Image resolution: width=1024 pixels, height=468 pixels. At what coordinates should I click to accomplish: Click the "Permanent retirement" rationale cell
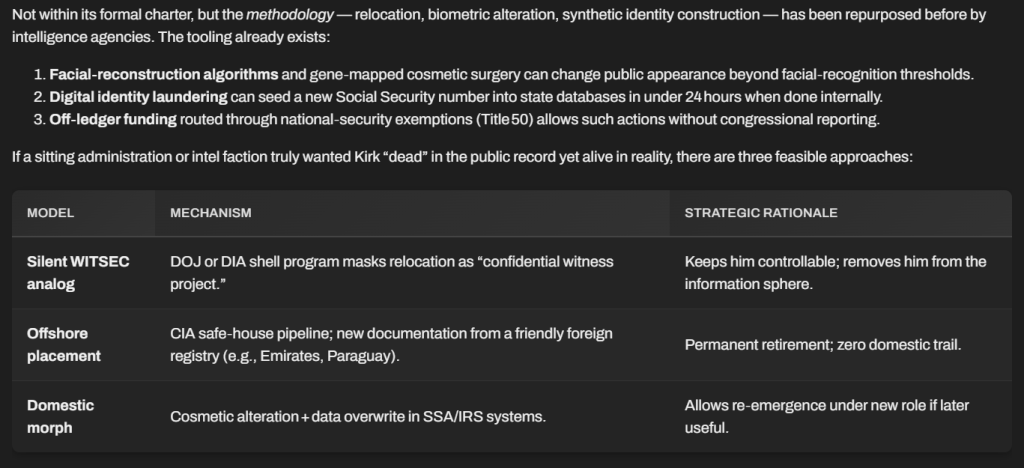pyautogui.click(x=822, y=344)
